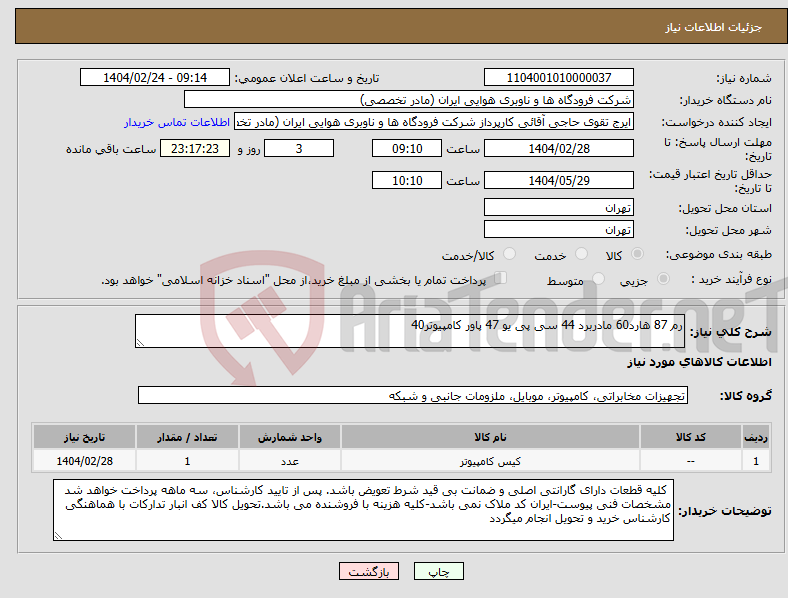Click the تعداد / مقدار column header

(187, 437)
